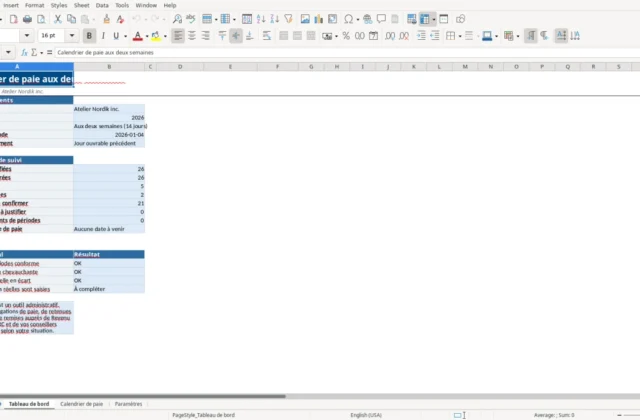This screenshot has height=420, width=640.
Task: Insert a chart using the chart icon
Action: [x=318, y=19]
